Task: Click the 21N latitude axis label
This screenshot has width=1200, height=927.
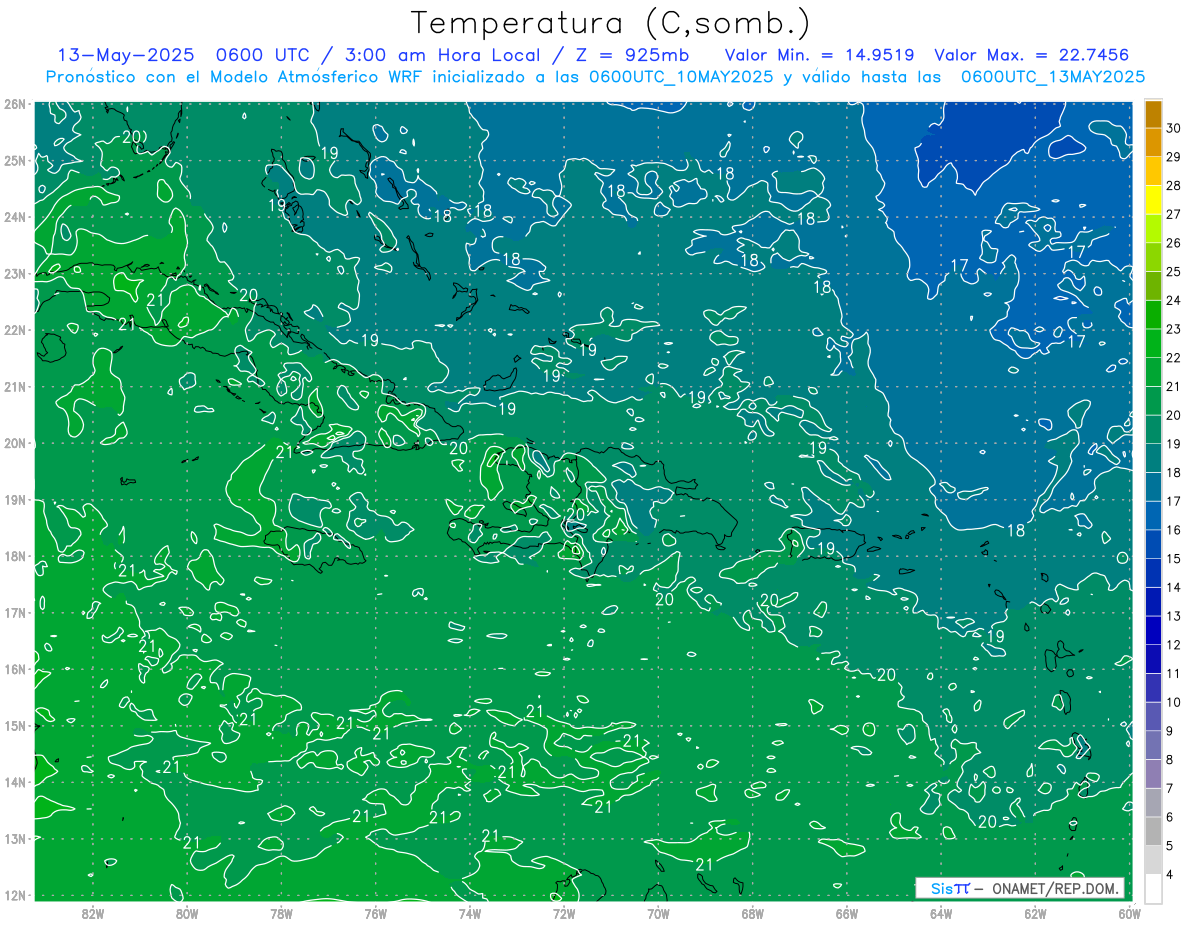Action: 15,386
